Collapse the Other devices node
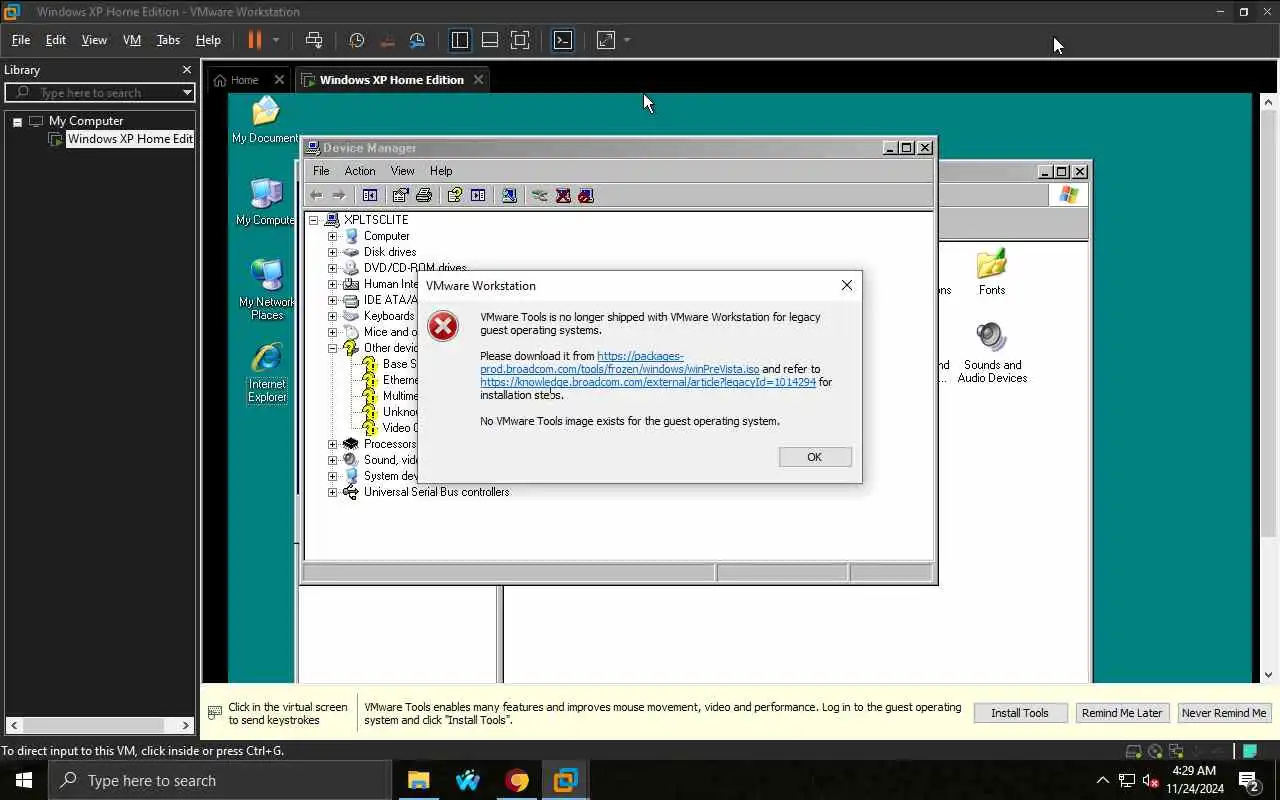 pos(333,348)
